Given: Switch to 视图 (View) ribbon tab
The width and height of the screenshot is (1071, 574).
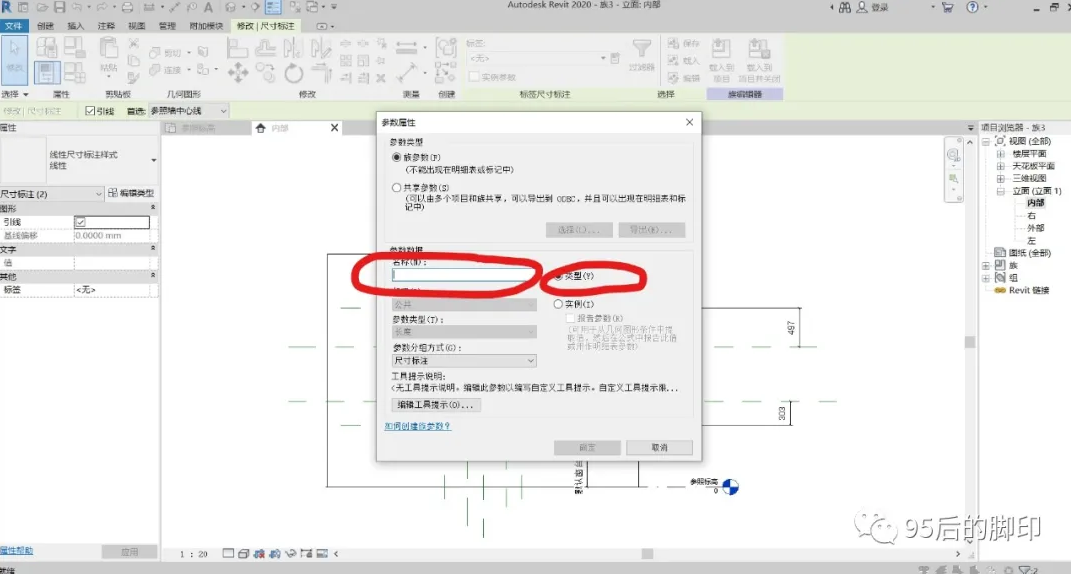Looking at the screenshot, I should [x=137, y=26].
